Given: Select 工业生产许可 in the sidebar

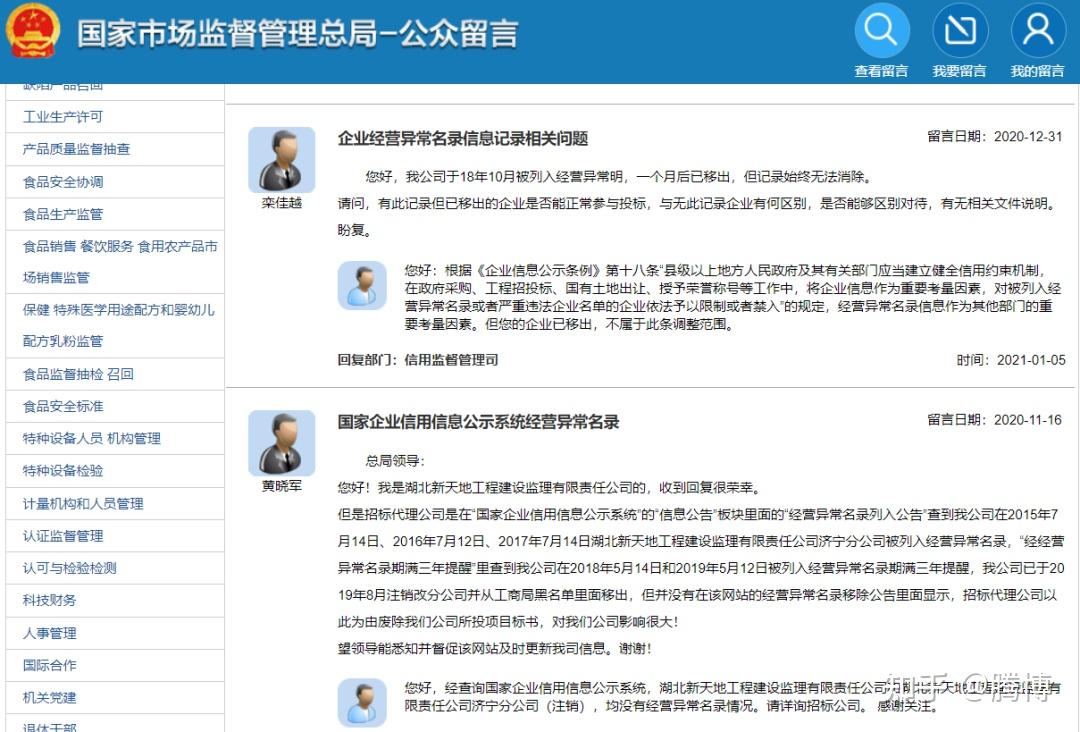Looking at the screenshot, I should tap(63, 116).
